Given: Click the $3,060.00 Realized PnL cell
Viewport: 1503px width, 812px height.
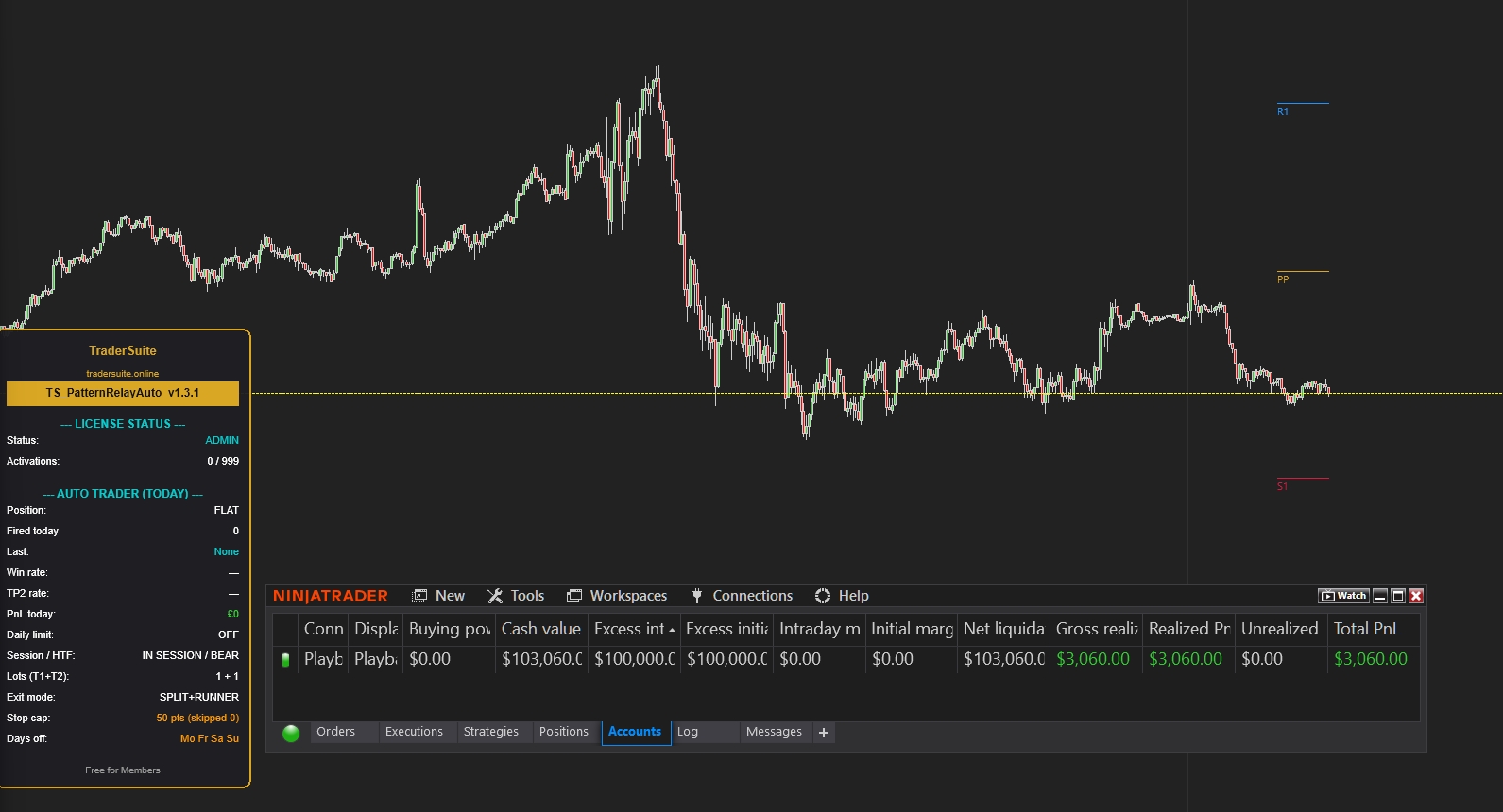Looking at the screenshot, I should (x=1189, y=659).
